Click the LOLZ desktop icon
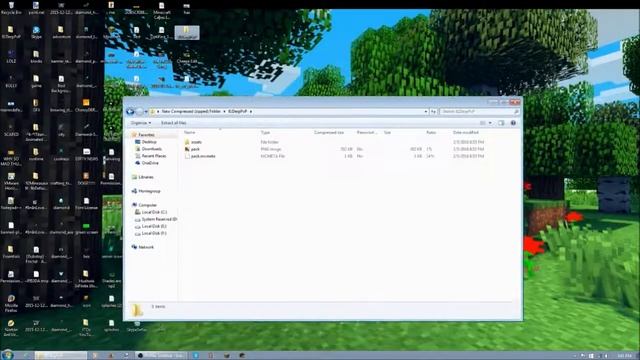The width and height of the screenshot is (640, 360). click(x=11, y=56)
